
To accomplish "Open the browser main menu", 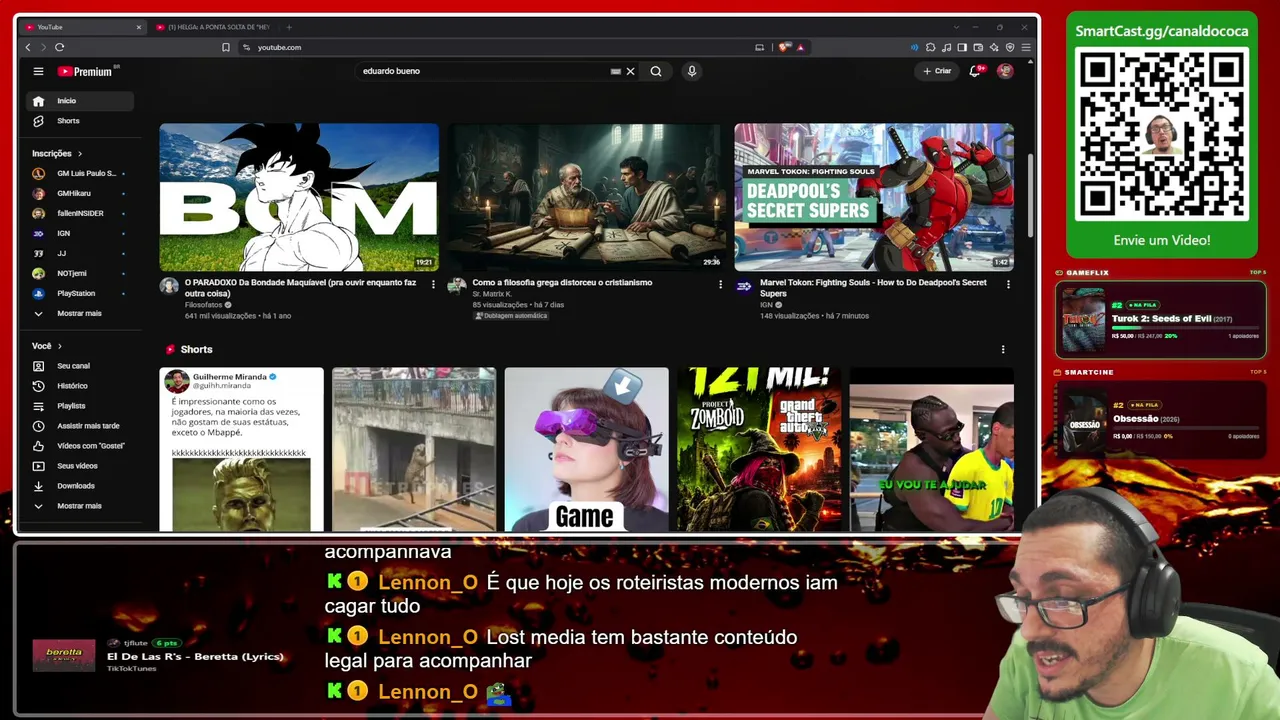I will [x=1026, y=47].
